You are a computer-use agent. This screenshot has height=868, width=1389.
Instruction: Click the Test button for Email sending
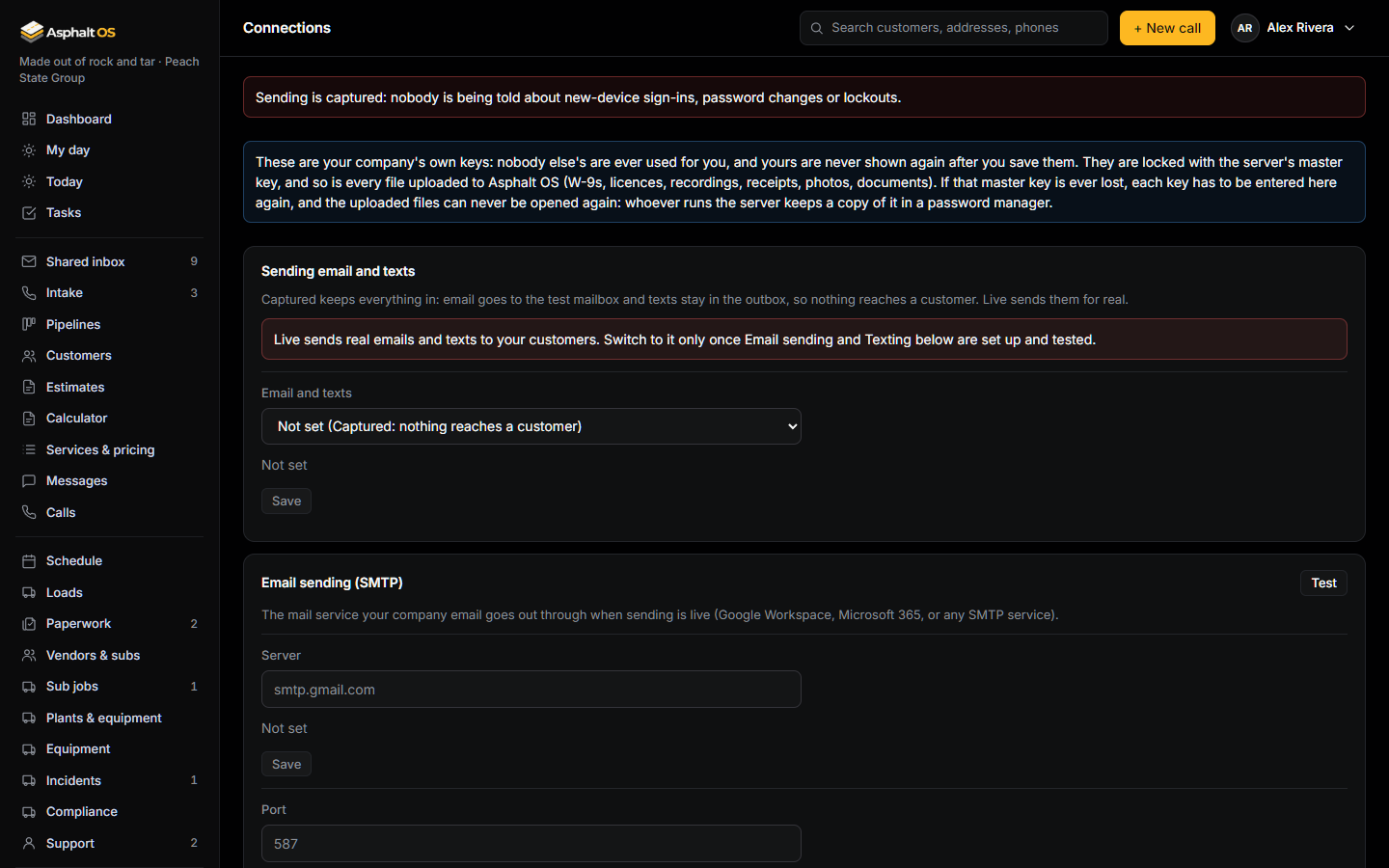[1323, 583]
